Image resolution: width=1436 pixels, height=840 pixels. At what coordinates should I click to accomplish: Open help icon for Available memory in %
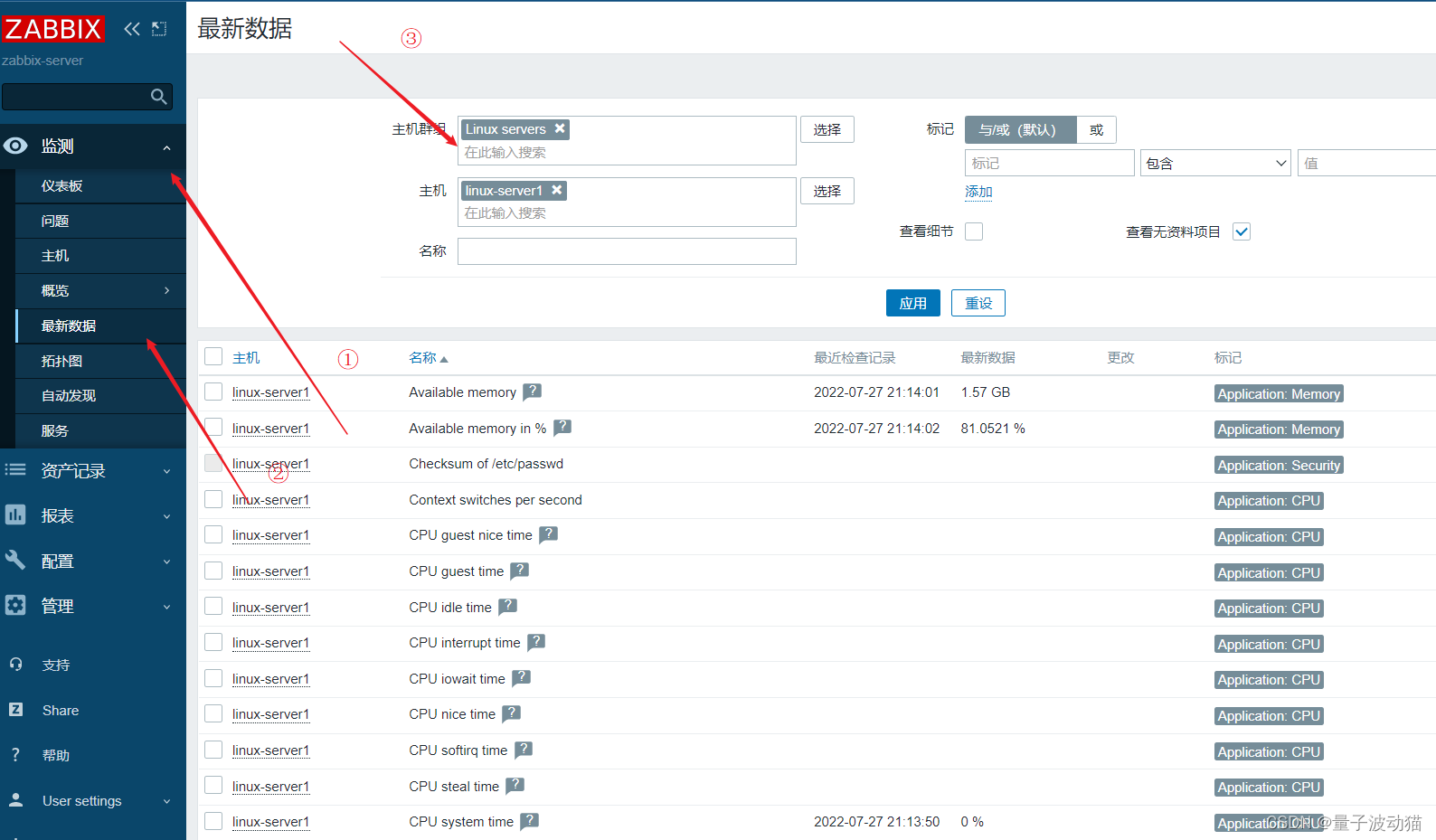tap(562, 427)
